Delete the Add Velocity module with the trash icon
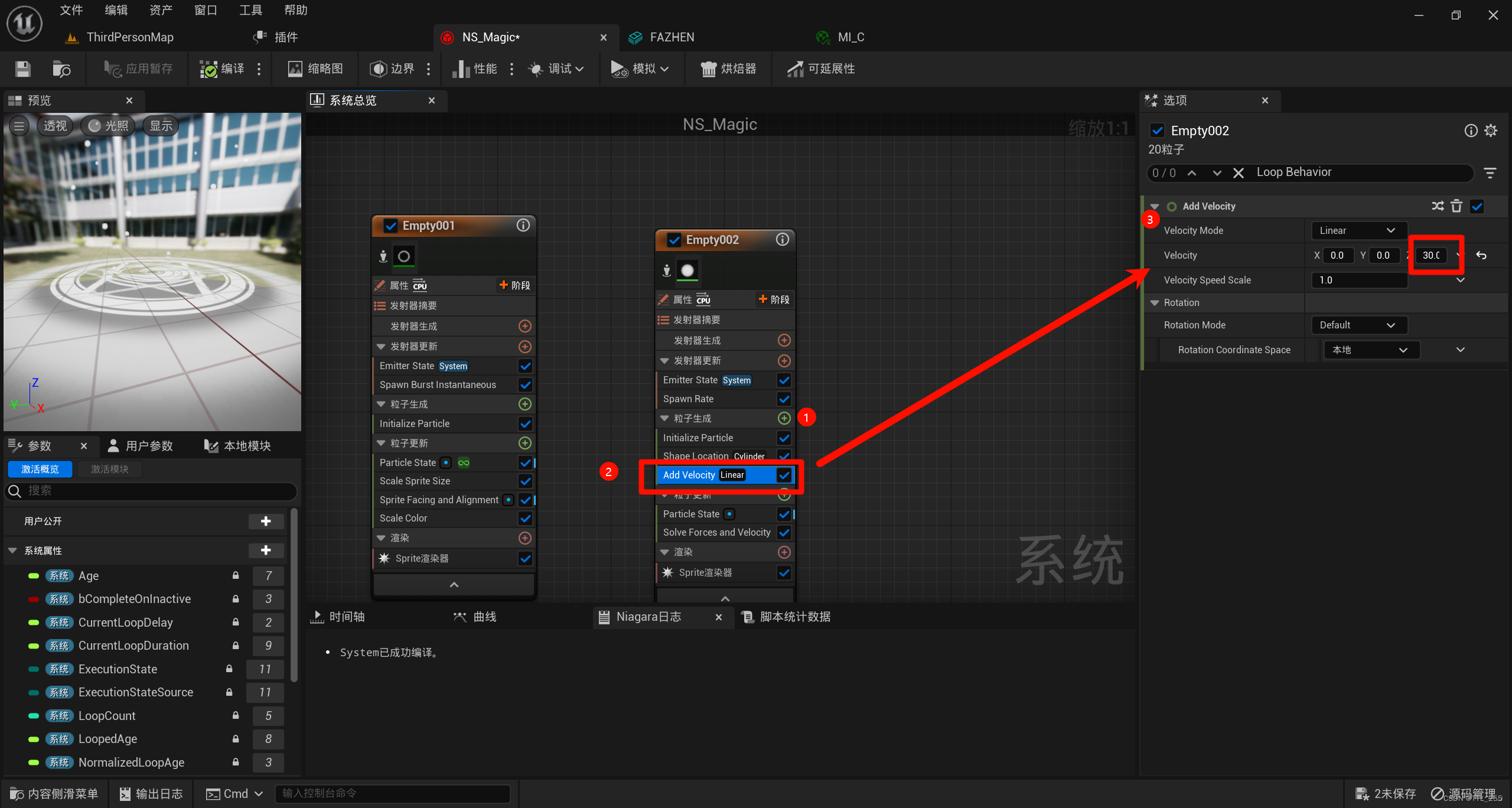1512x808 pixels. [1456, 206]
